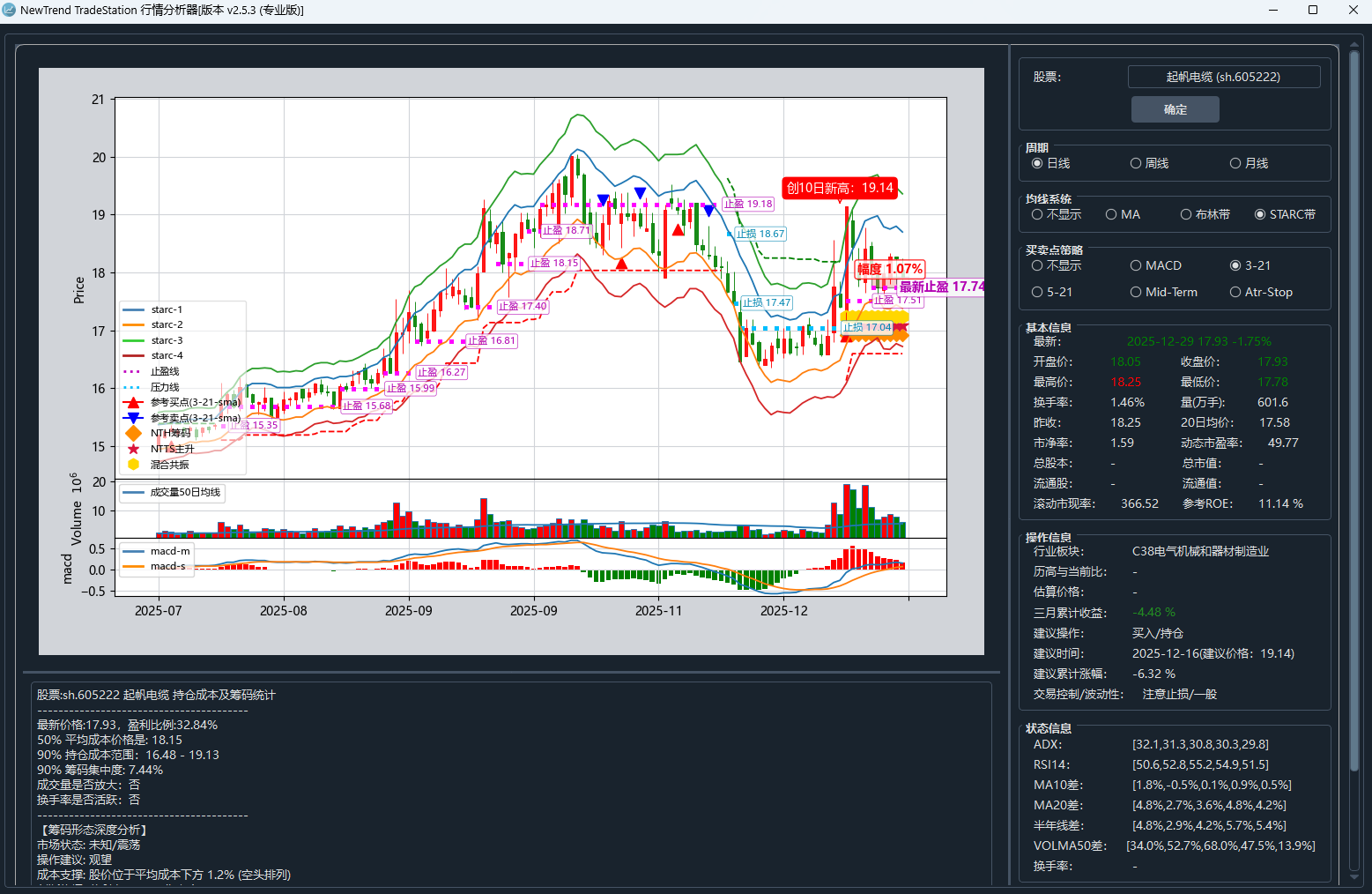
Task: Click the 参考买点 red triangle legend icon
Action: coord(134,402)
